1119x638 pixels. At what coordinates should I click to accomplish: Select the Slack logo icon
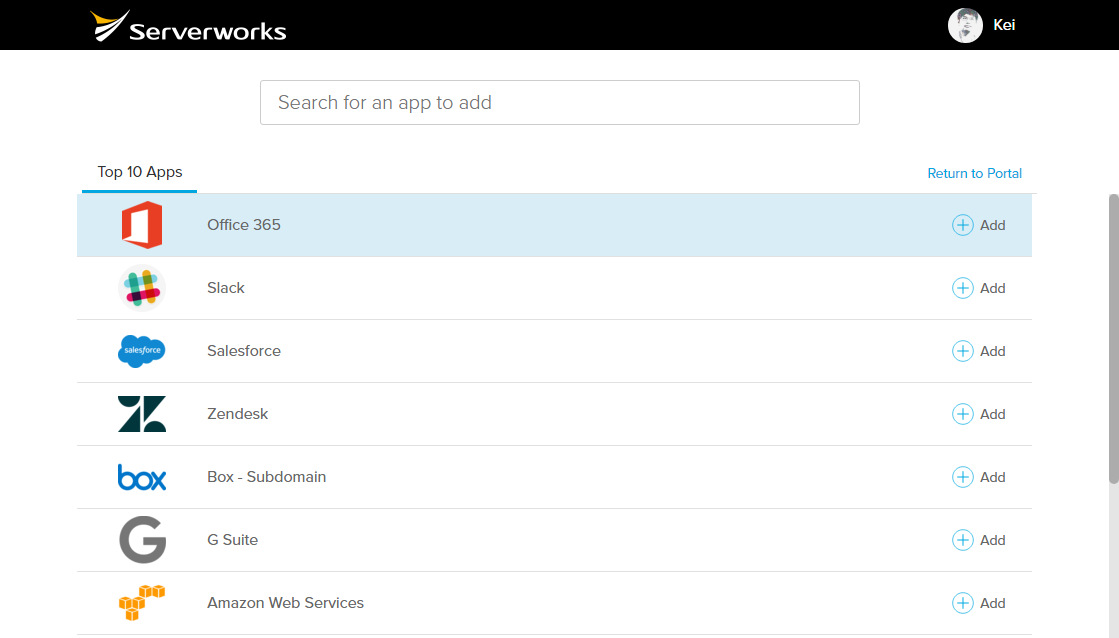pyautogui.click(x=142, y=288)
